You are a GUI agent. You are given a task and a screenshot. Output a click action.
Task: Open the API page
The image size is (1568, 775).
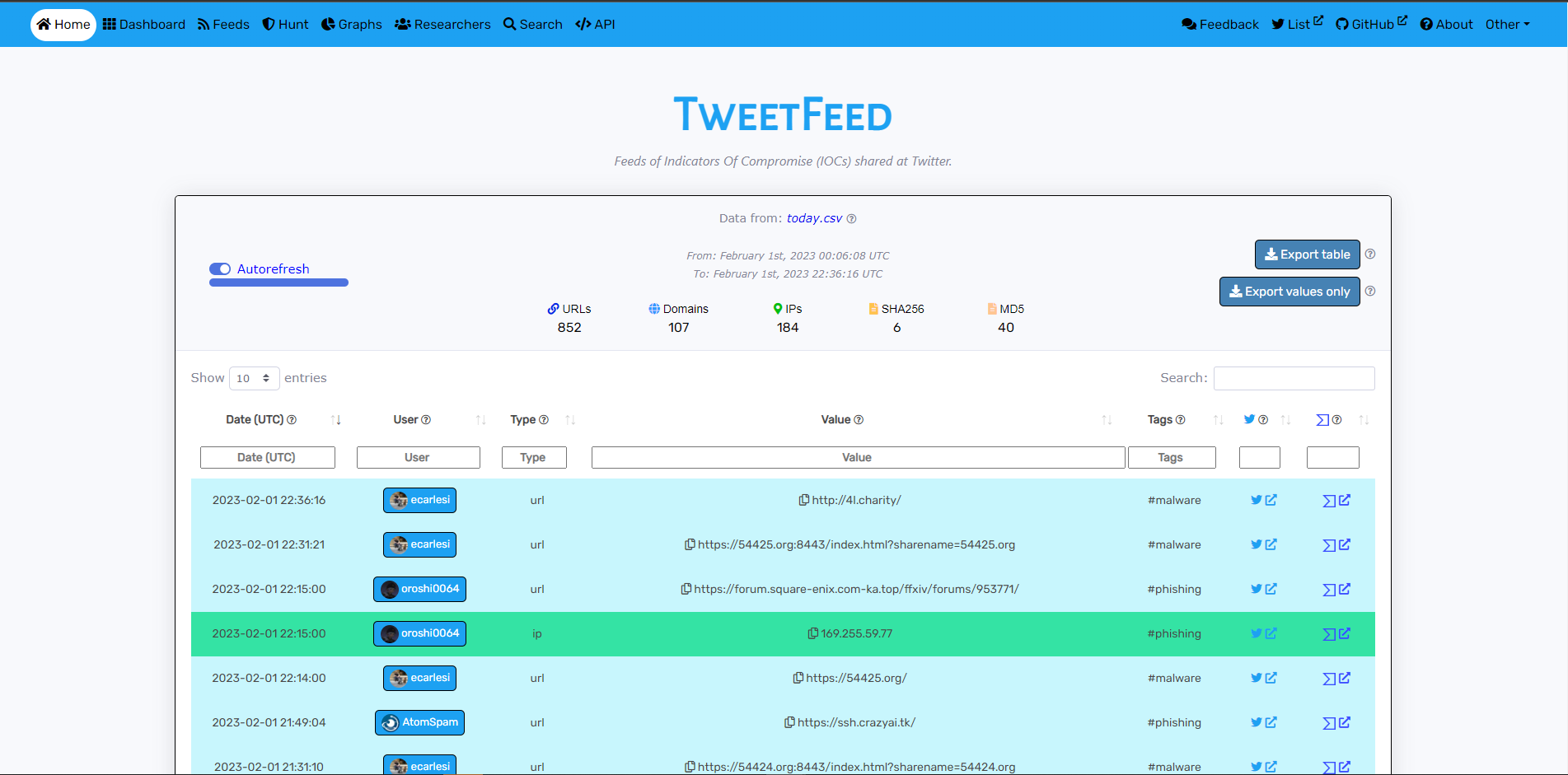(595, 25)
